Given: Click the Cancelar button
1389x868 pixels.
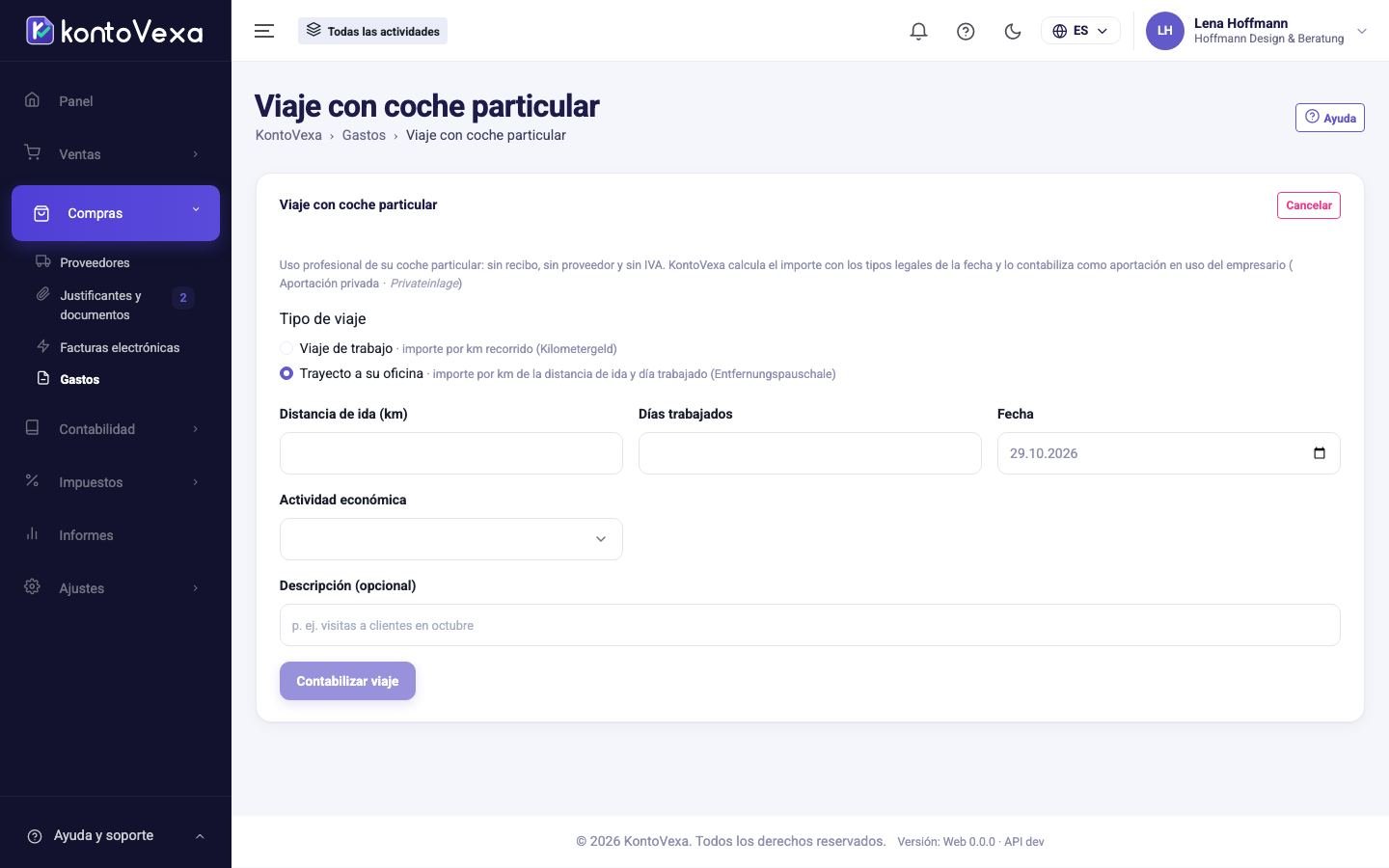Looking at the screenshot, I should [1308, 205].
